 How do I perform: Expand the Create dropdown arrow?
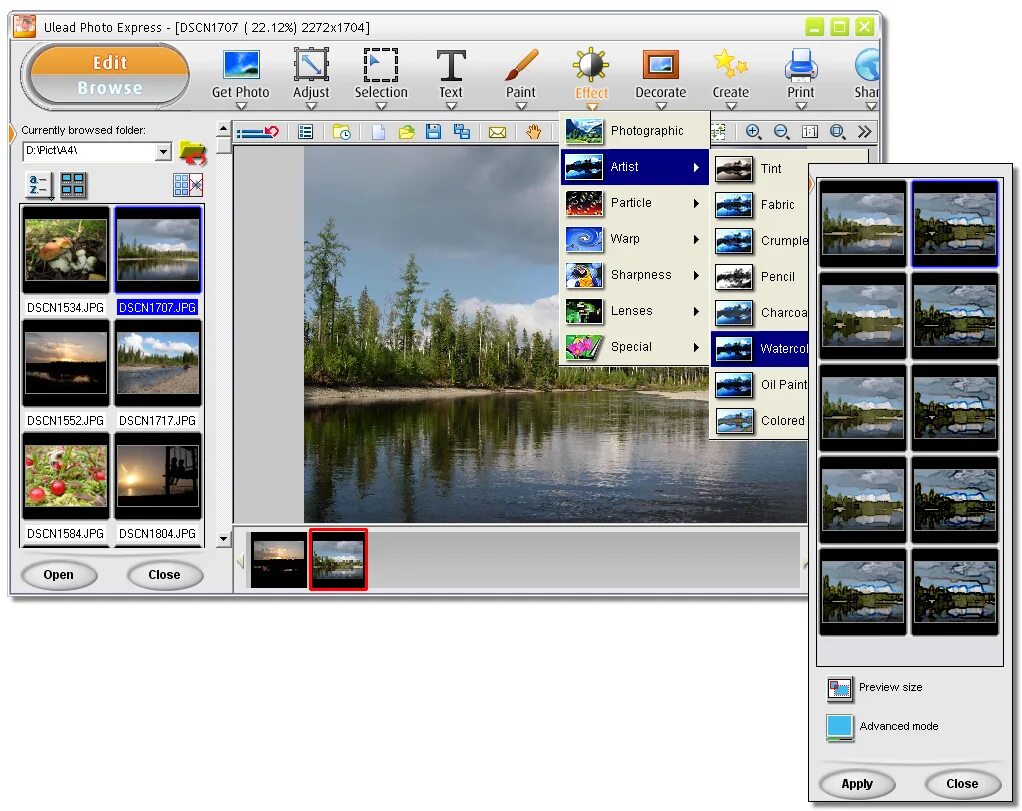pyautogui.click(x=731, y=106)
